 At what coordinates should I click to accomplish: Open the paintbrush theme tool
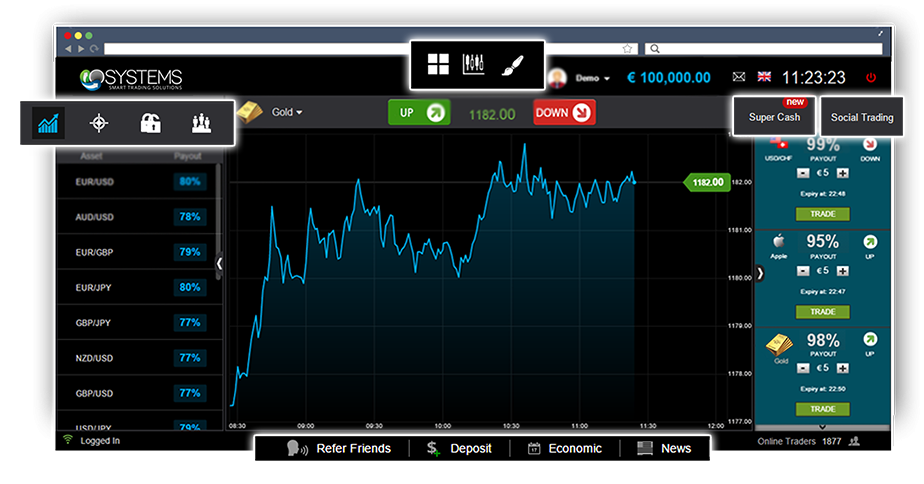pyautogui.click(x=511, y=65)
